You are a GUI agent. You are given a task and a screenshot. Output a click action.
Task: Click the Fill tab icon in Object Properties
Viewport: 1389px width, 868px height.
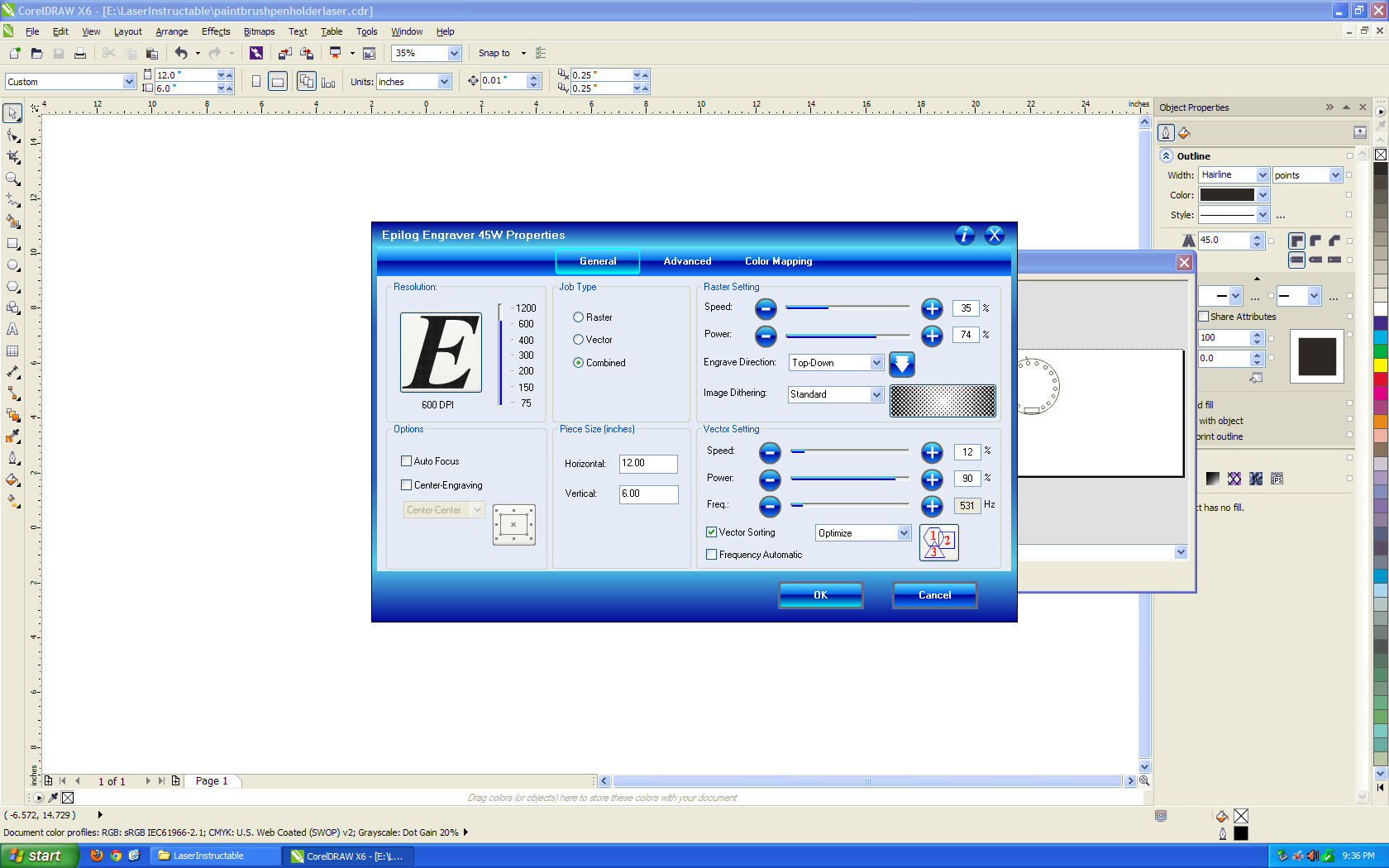[x=1184, y=132]
